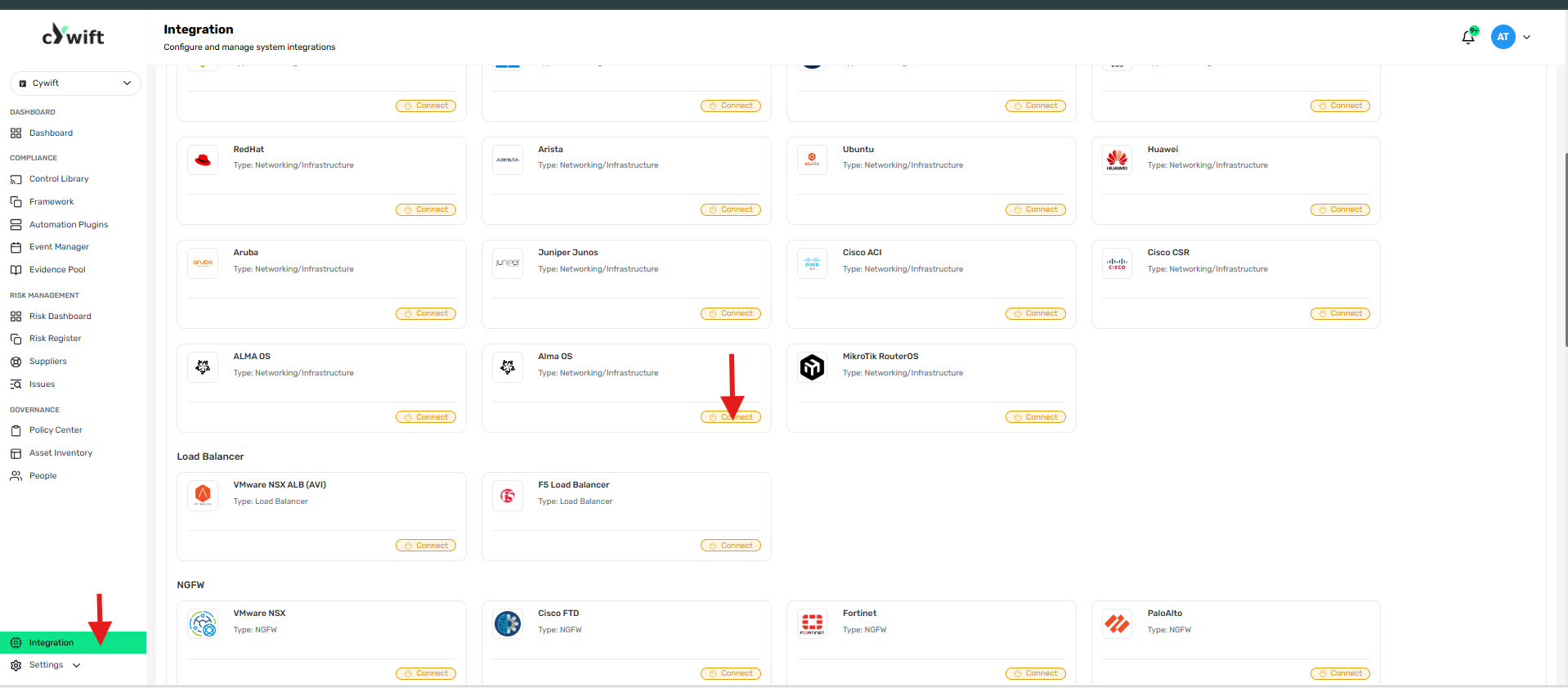This screenshot has height=688, width=1568.
Task: Click the "NGFW" section heading
Action: point(190,585)
